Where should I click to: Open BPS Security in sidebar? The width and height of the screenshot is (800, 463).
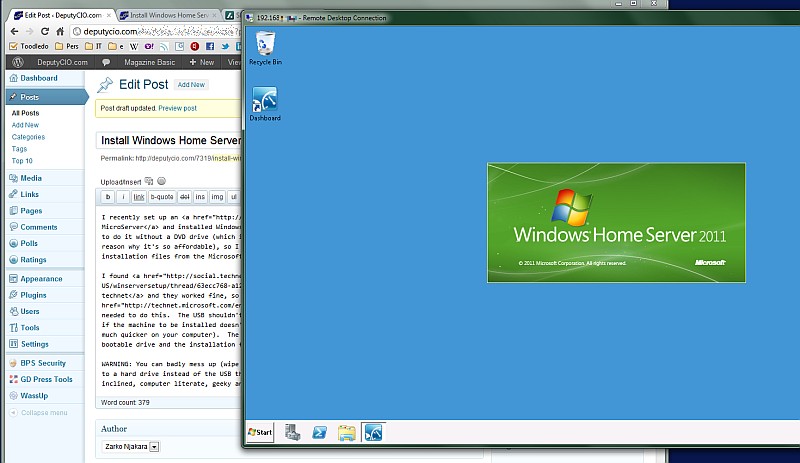pyautogui.click(x=43, y=363)
